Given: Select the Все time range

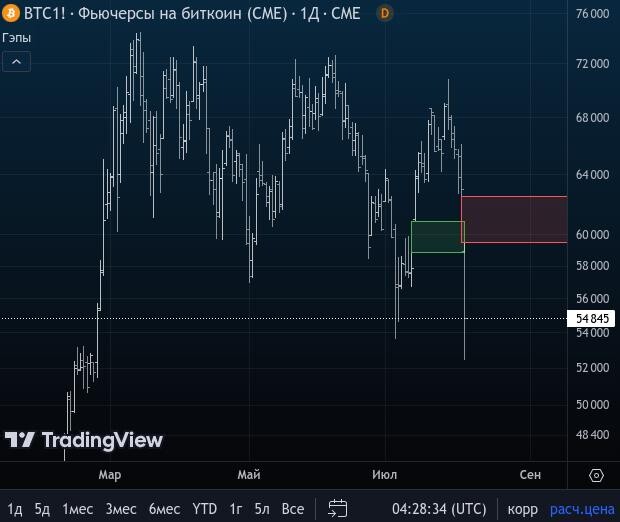Looking at the screenshot, I should (293, 509).
